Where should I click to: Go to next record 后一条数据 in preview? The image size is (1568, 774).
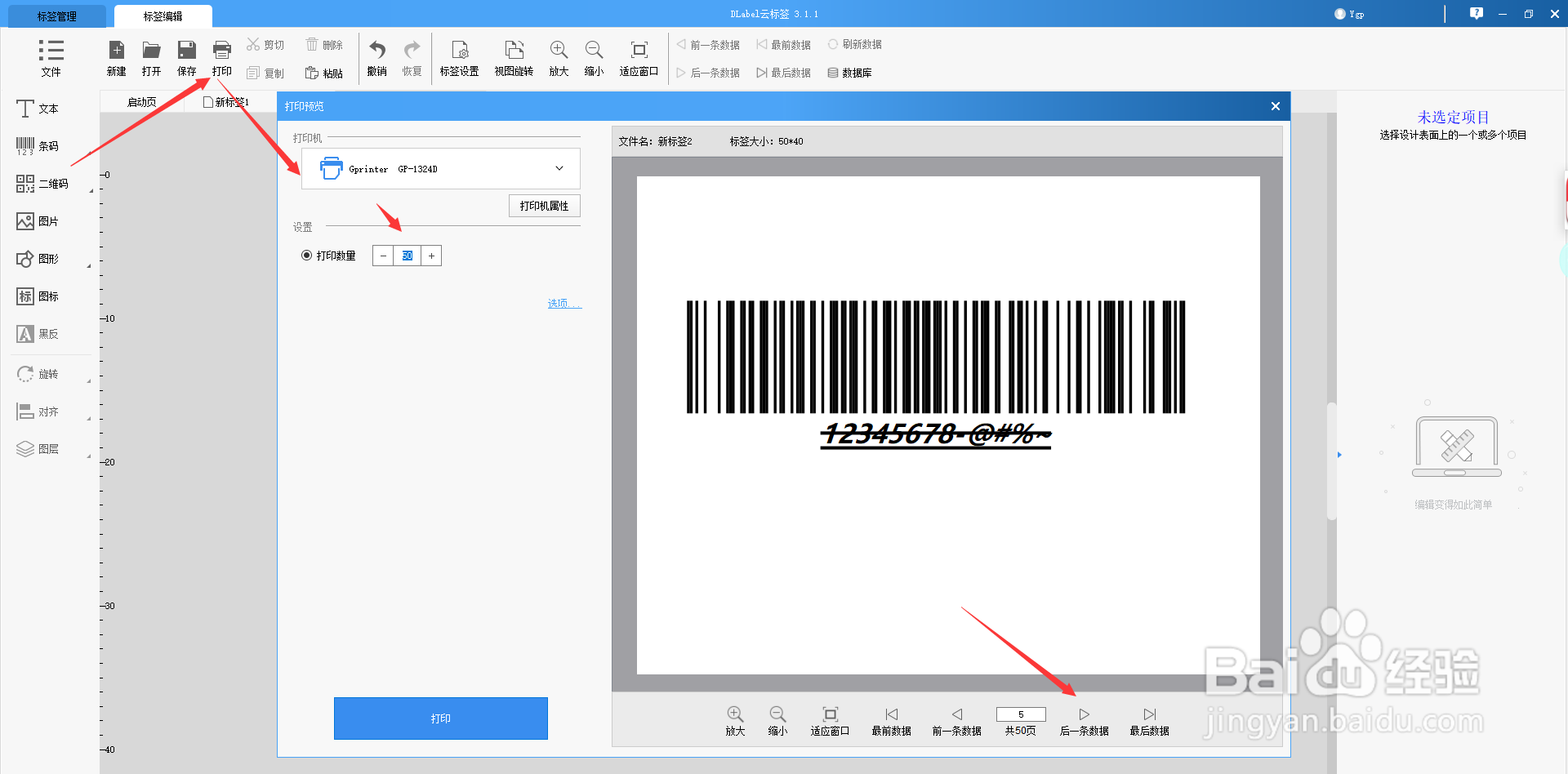1084,721
